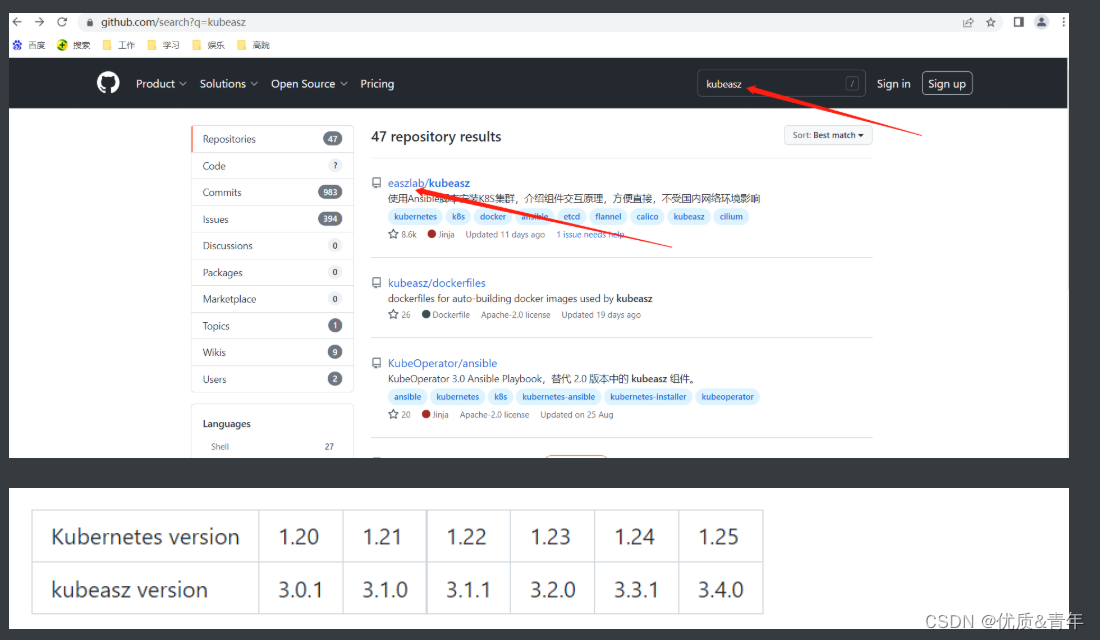
Task: Open the browser three-dot menu
Action: point(1064,22)
